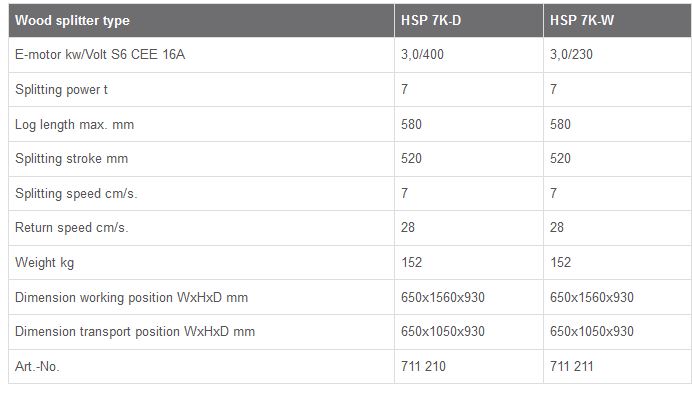Select the "Return speed cm/s." row label
The image size is (692, 416).
(x=71, y=228)
